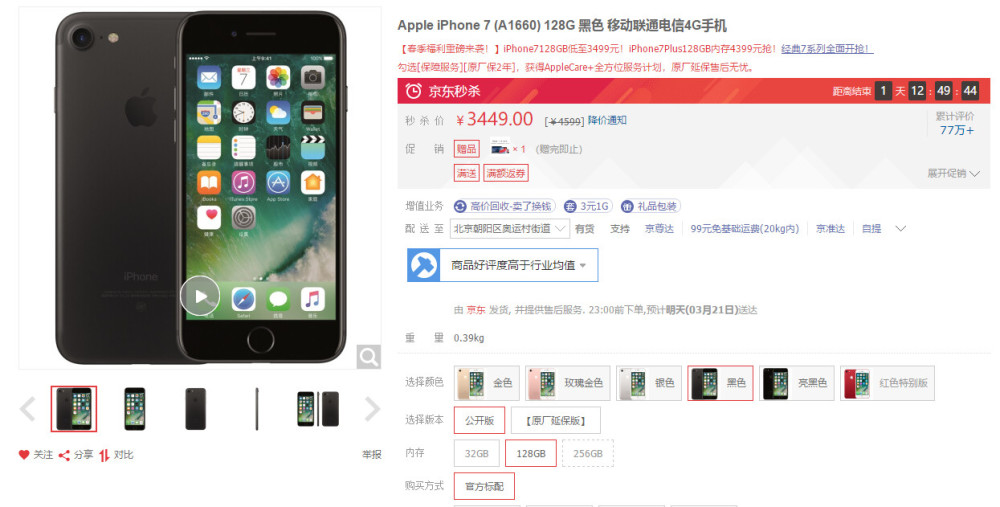Click the 高价回收 trade-in service icon
Viewport: 1000px width, 507px height.
point(460,207)
